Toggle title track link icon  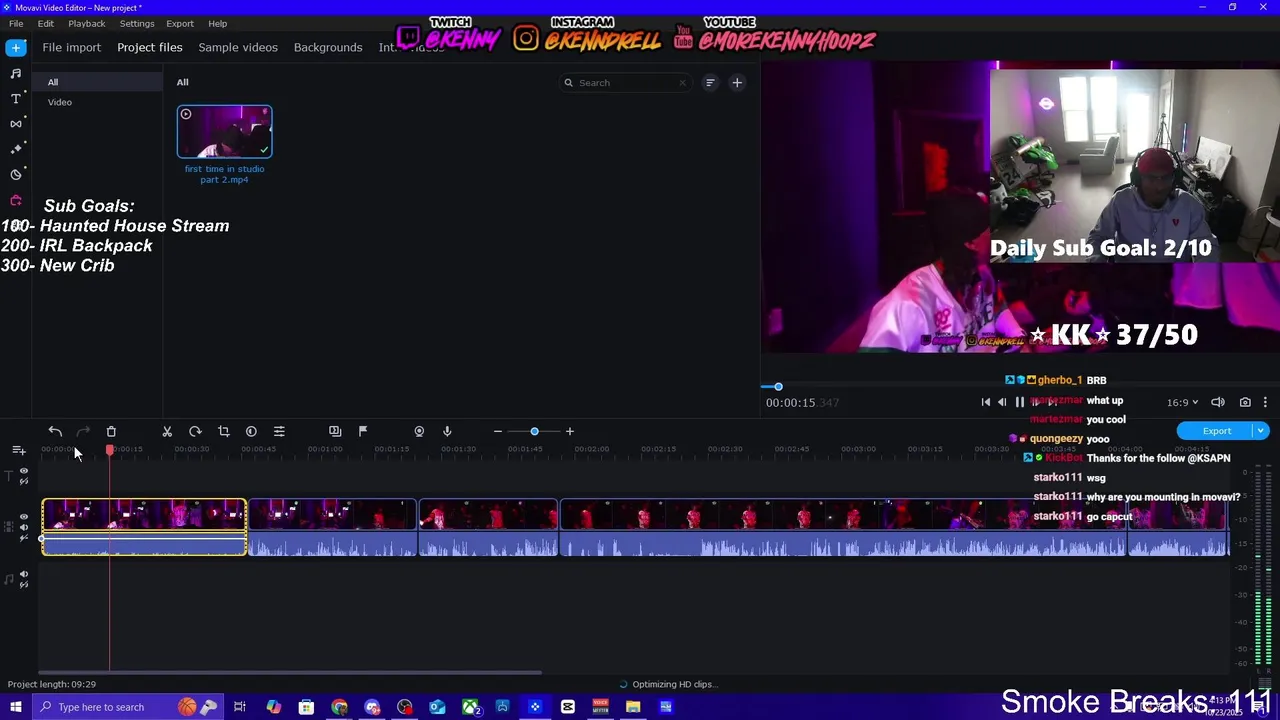[x=24, y=481]
